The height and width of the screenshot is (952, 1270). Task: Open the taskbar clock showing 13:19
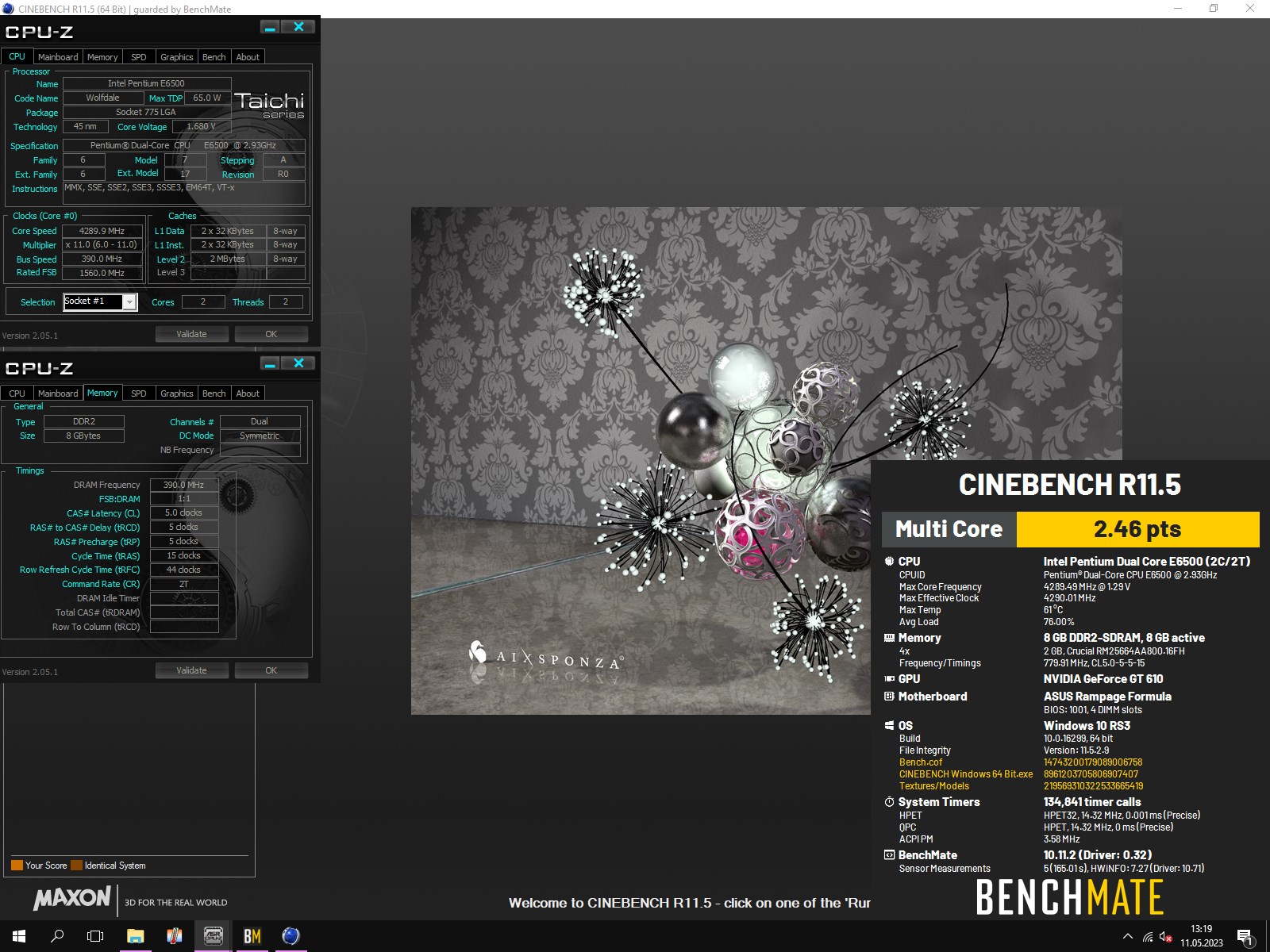tap(1202, 936)
